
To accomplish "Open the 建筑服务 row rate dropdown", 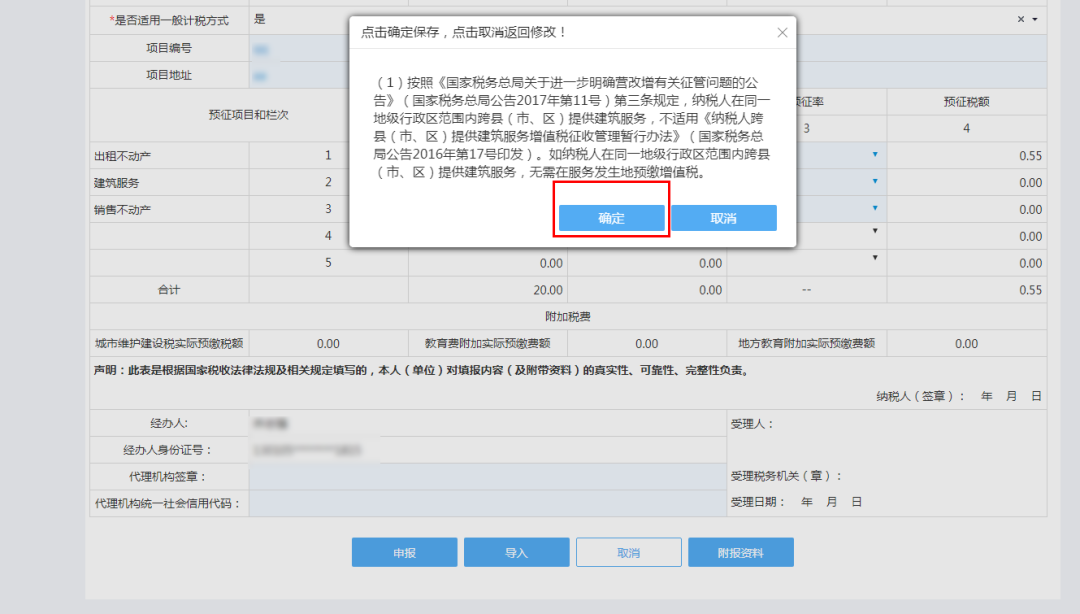I will pyautogui.click(x=875, y=181).
